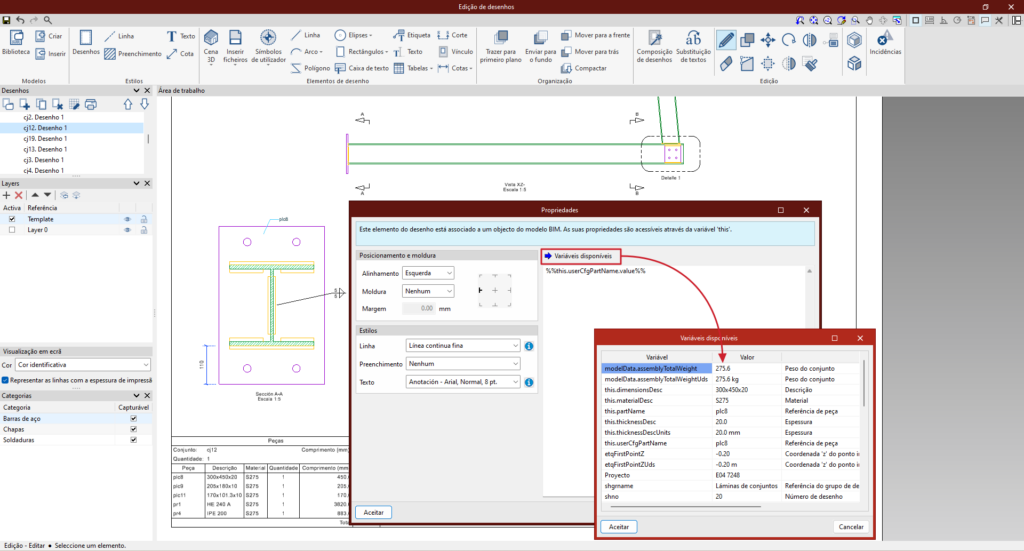Image resolution: width=1024 pixels, height=551 pixels.
Task: Toggle visibility of Template layer
Action: (x=127, y=219)
